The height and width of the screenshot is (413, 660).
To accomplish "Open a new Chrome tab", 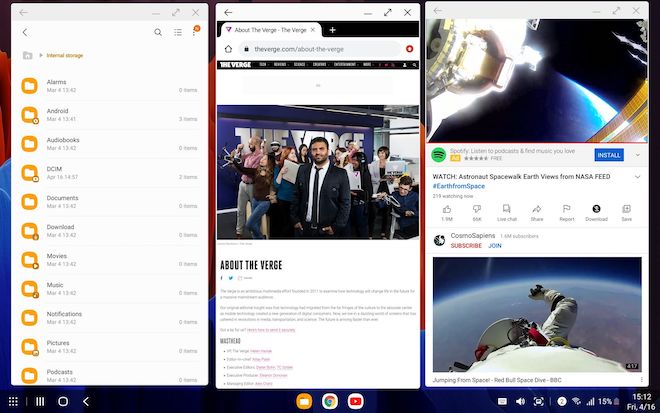I will 333,30.
